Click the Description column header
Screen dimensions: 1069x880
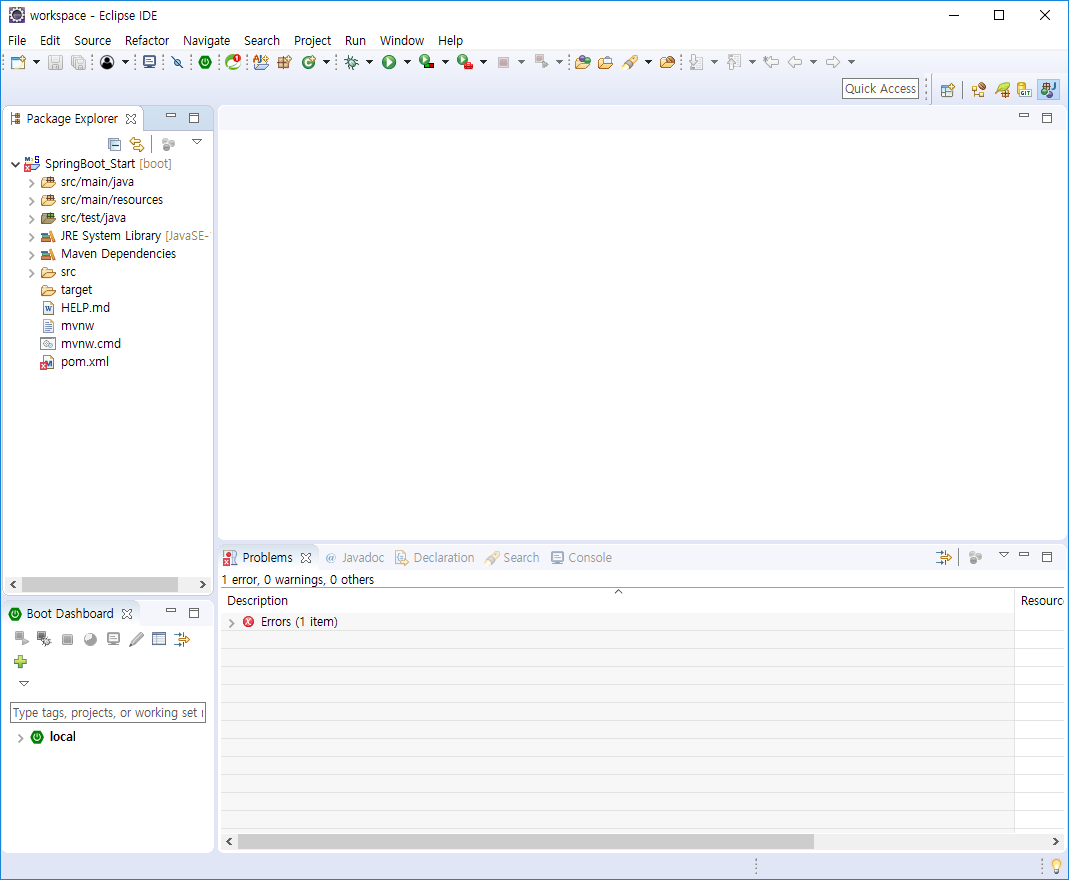(618, 601)
